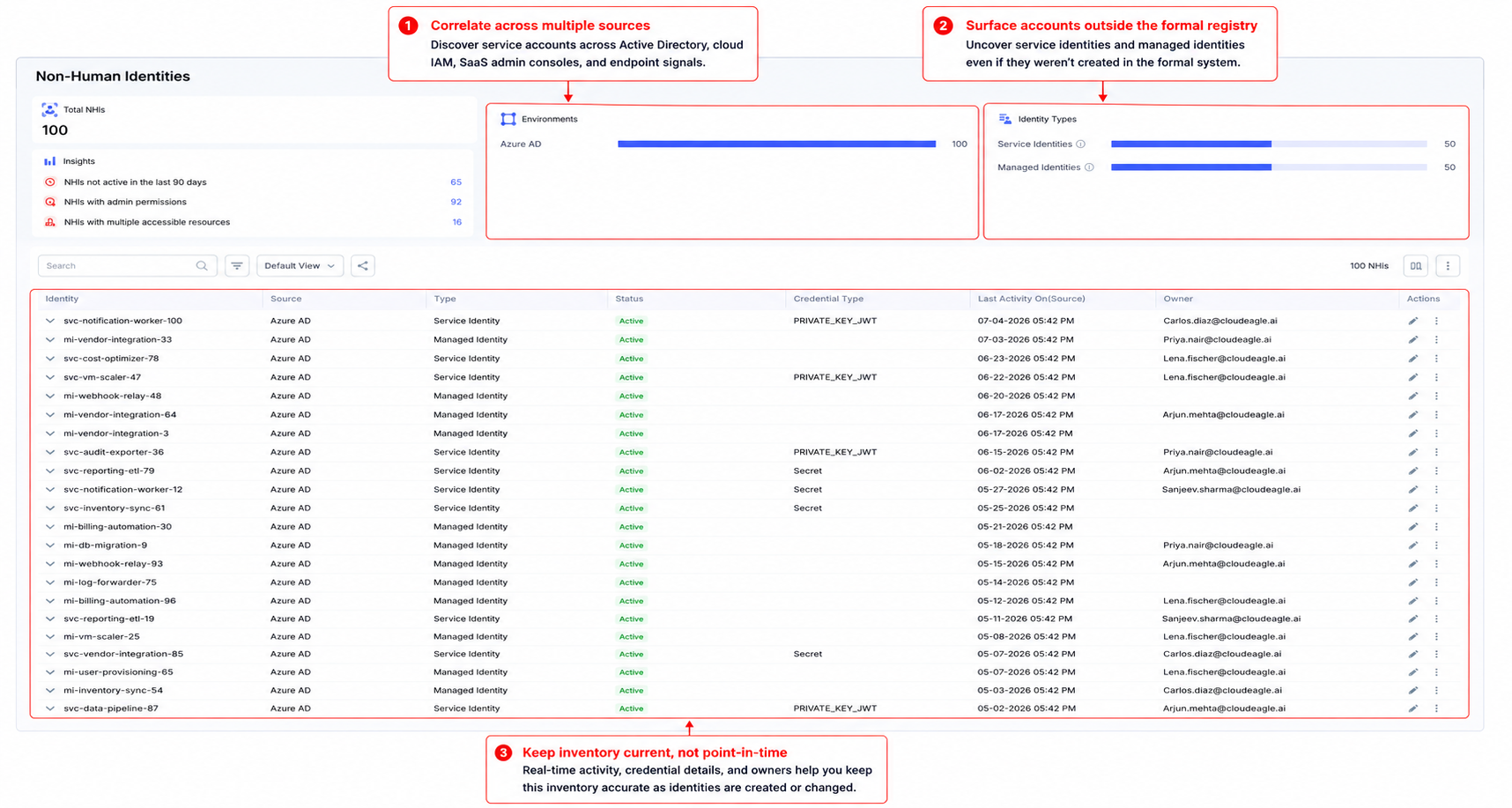Sort by the Type column header
This screenshot has height=808, width=1512.
pyautogui.click(x=445, y=300)
